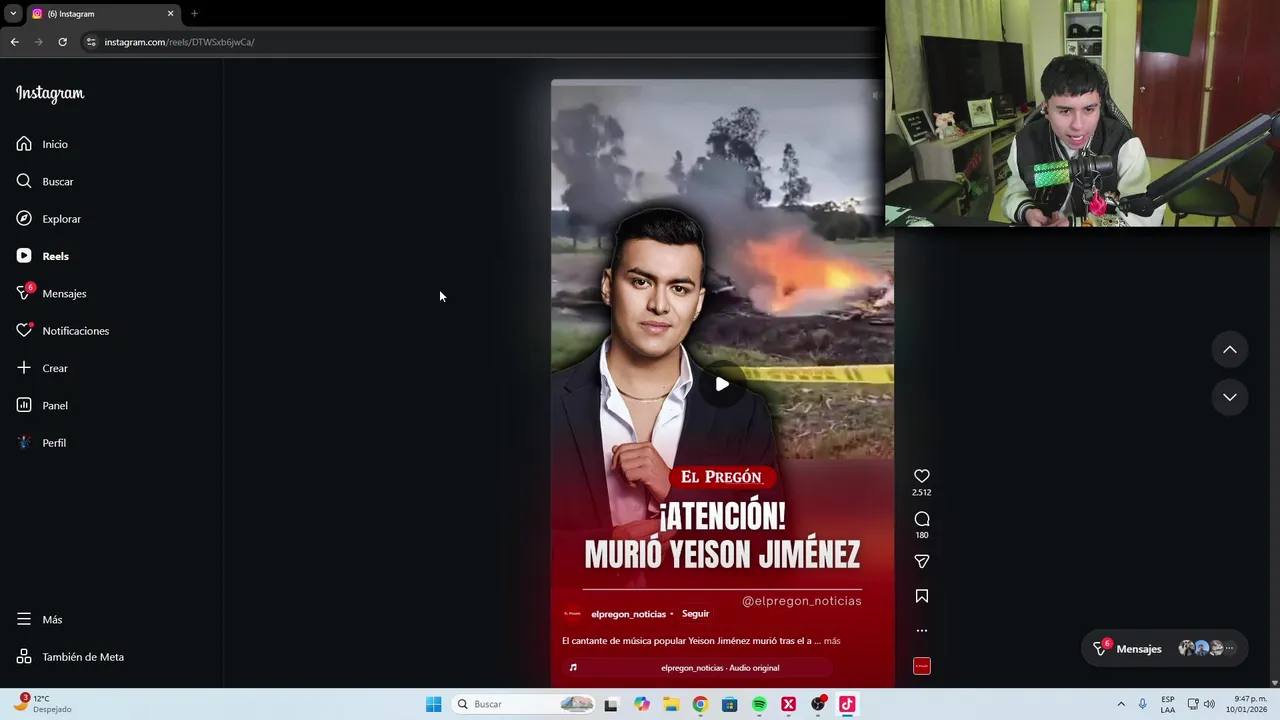Image resolution: width=1280 pixels, height=720 pixels.
Task: Change the ESP LAA input language
Action: point(1168,704)
